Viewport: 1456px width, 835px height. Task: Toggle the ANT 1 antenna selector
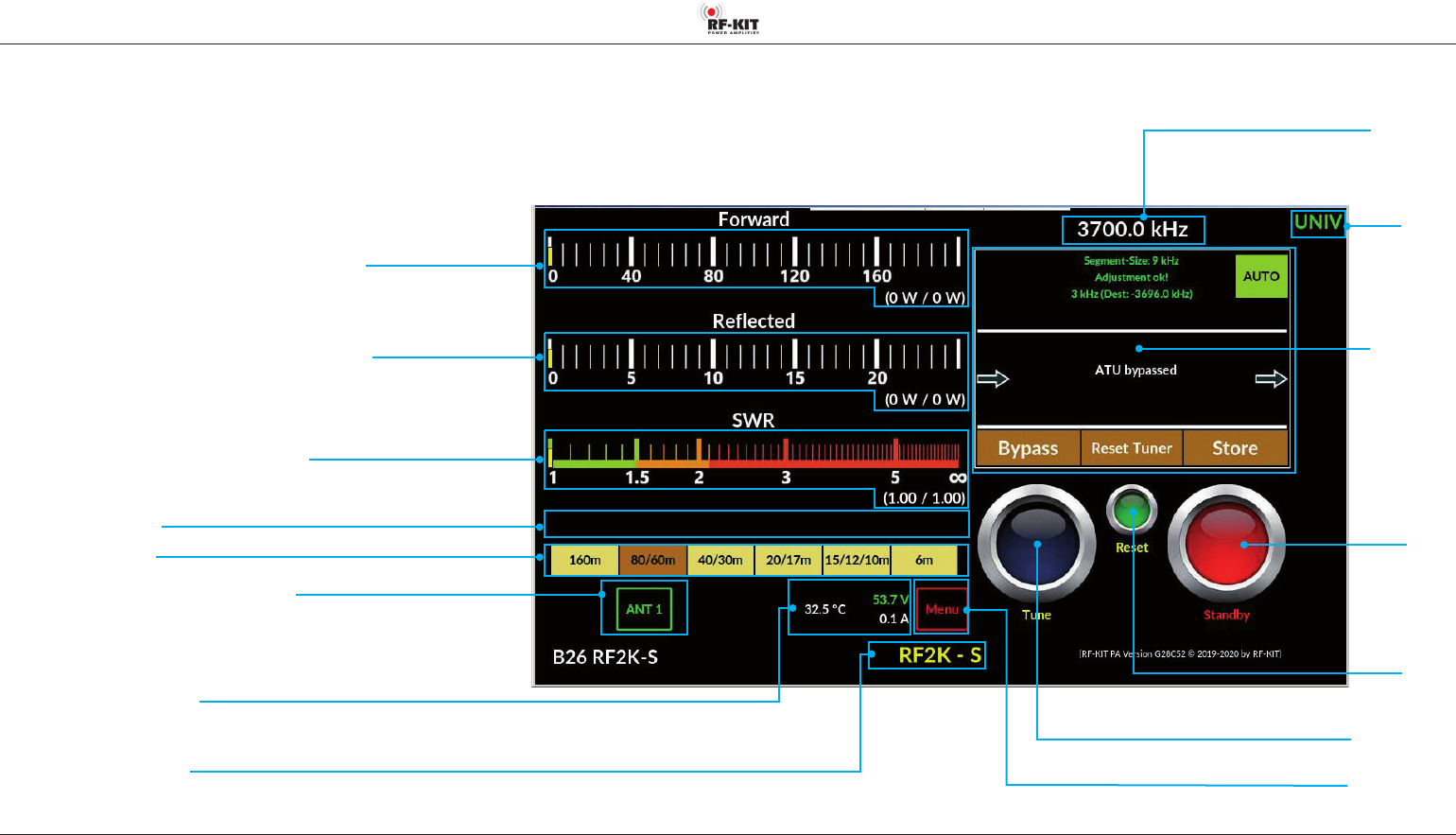click(644, 609)
